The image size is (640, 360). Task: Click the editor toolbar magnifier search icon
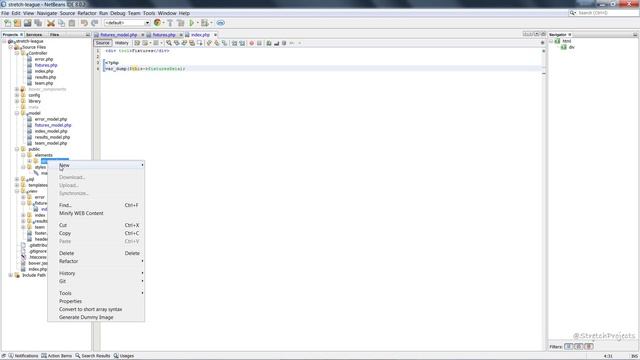[x=169, y=43]
